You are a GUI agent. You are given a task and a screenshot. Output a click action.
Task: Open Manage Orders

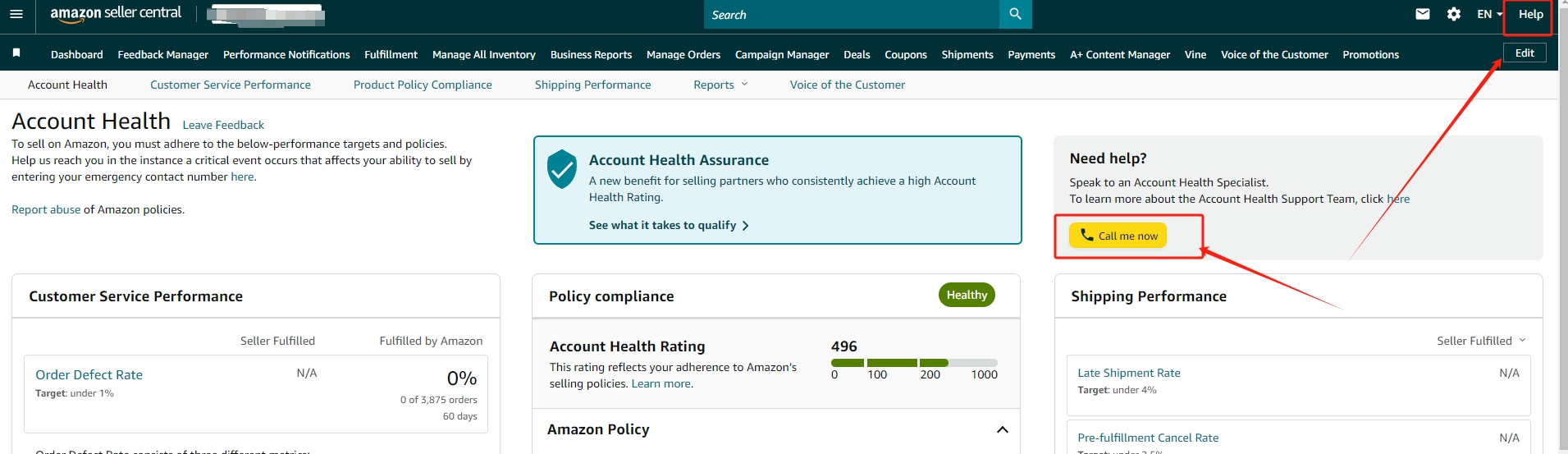683,55
